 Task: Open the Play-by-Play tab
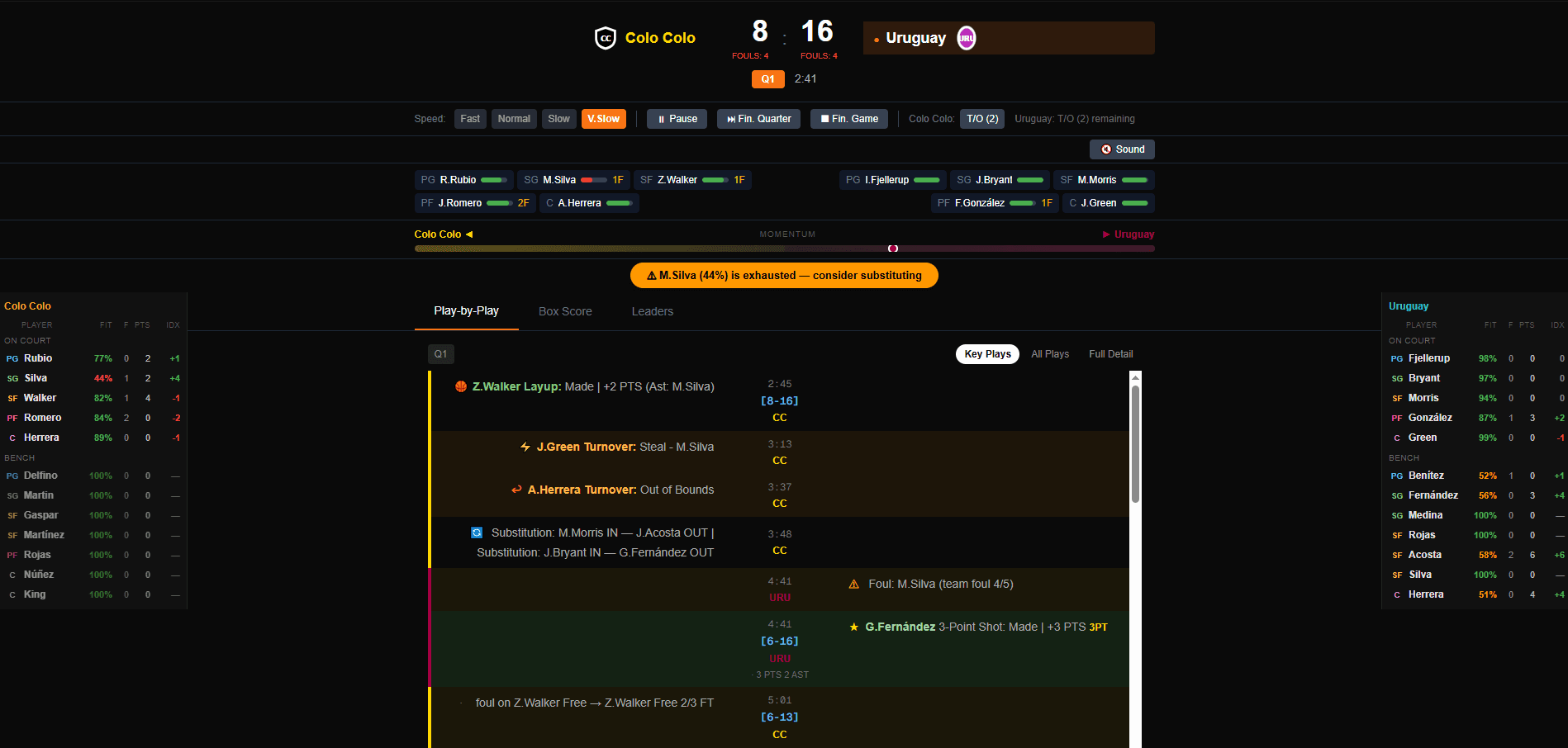466,311
